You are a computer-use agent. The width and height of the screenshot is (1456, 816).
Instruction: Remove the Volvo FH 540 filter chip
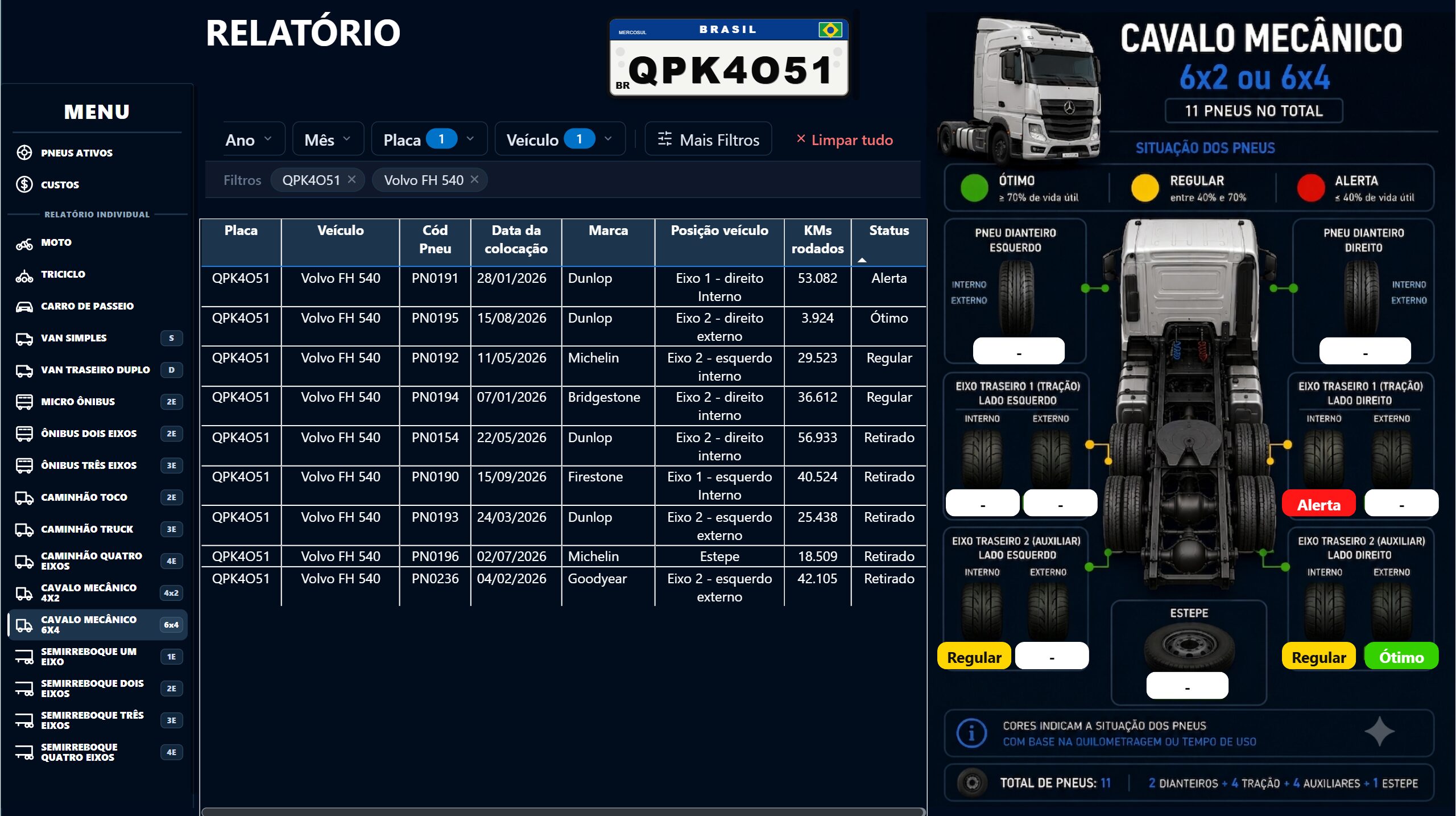point(474,179)
